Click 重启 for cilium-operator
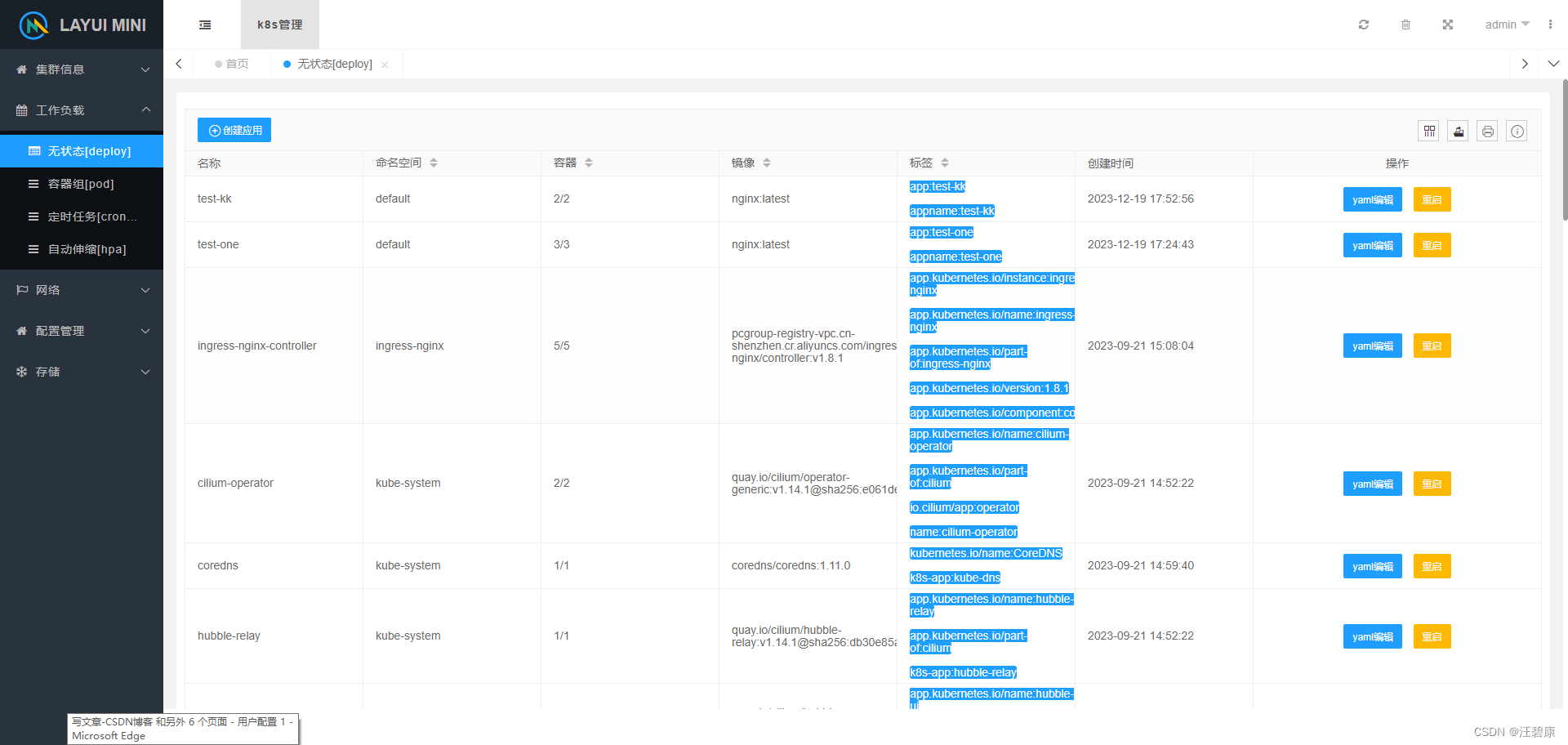Image resolution: width=1568 pixels, height=745 pixels. 1432,484
